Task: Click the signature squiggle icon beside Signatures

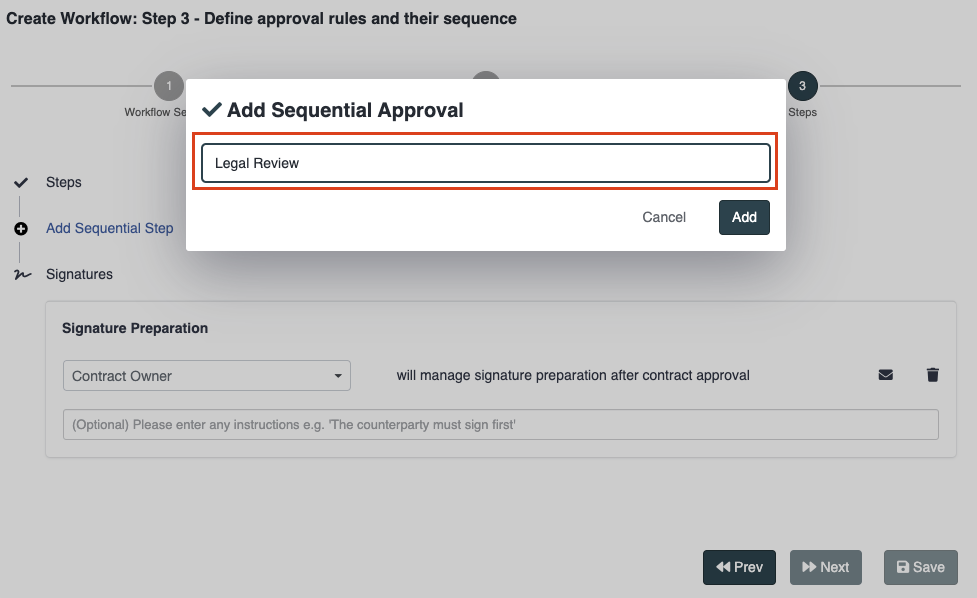Action: (21, 275)
